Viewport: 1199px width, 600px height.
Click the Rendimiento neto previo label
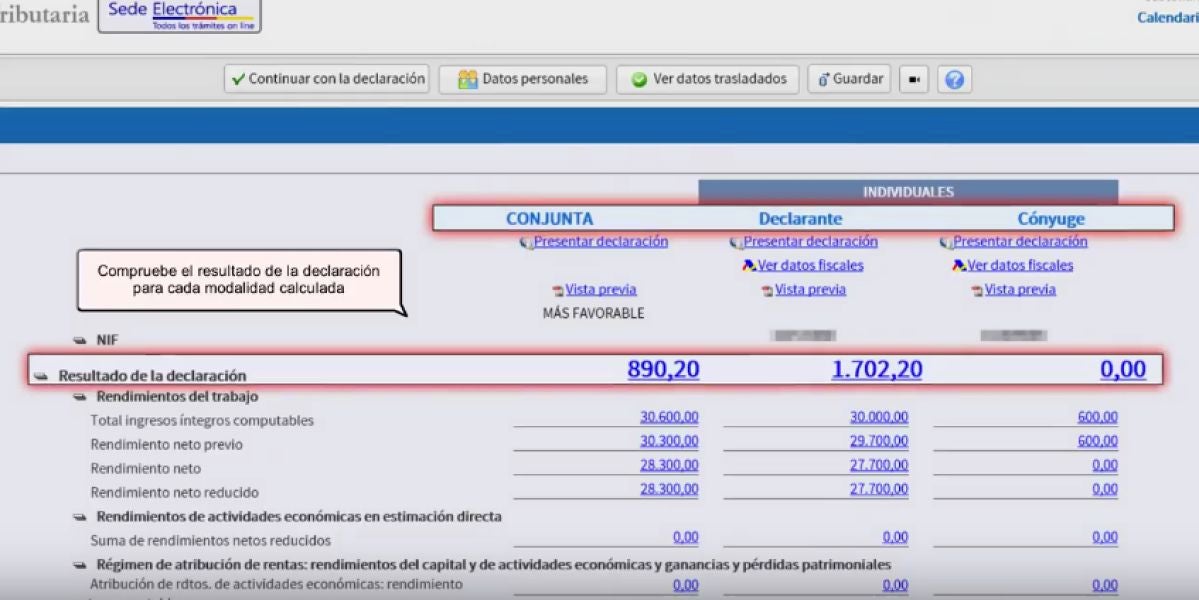(x=166, y=445)
